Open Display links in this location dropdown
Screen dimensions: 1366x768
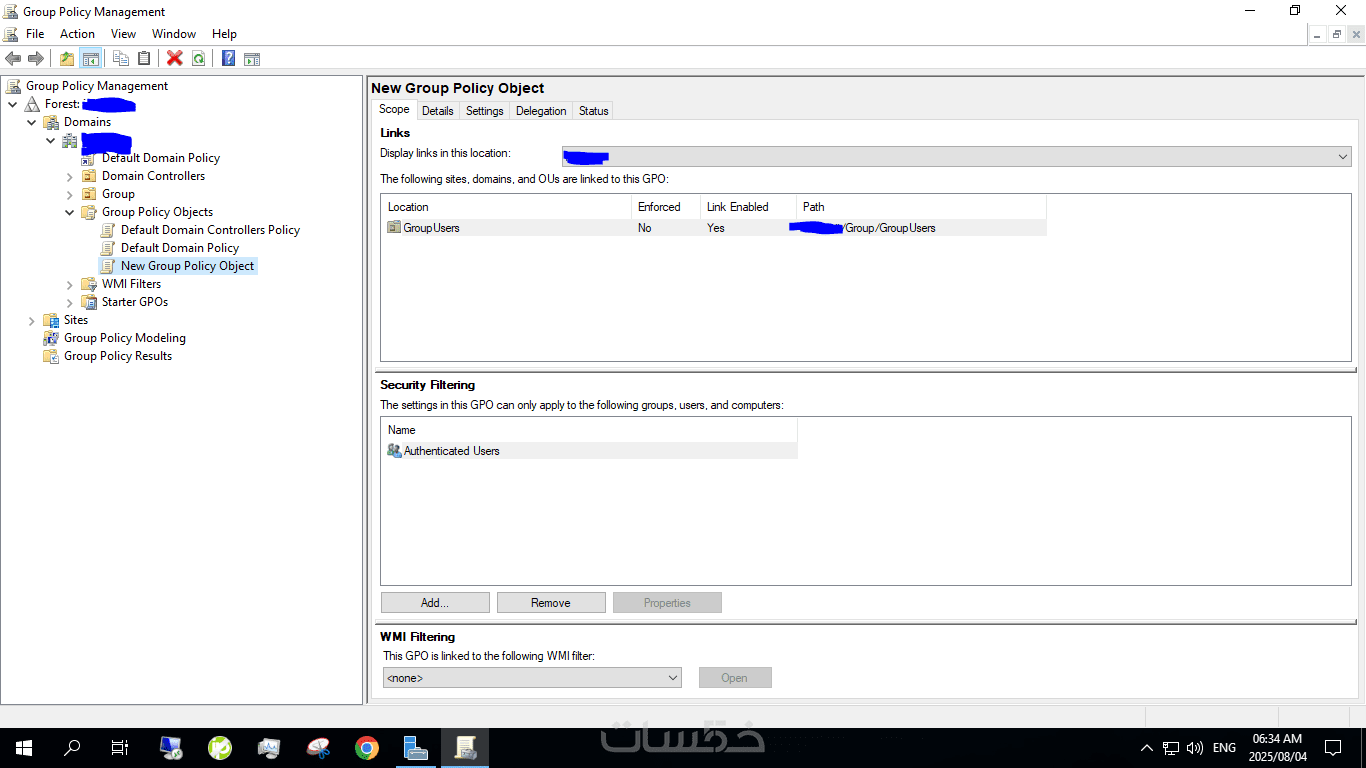click(x=956, y=157)
